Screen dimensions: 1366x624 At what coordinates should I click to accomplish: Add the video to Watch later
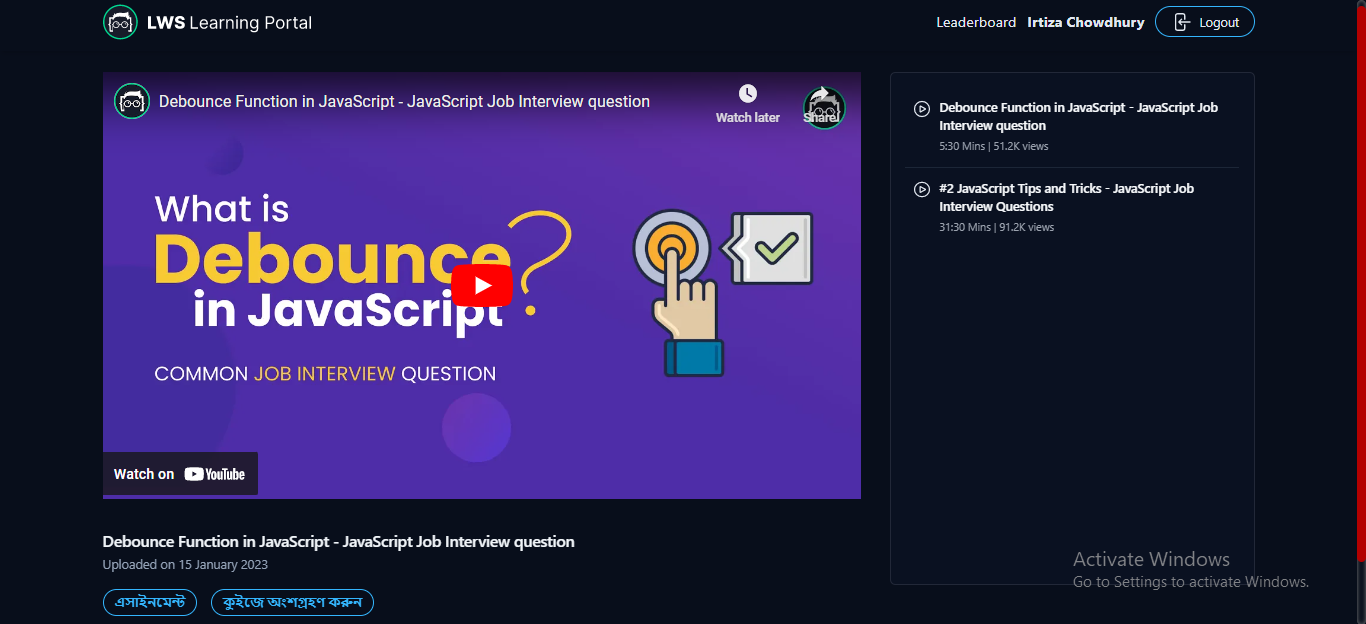(x=748, y=104)
